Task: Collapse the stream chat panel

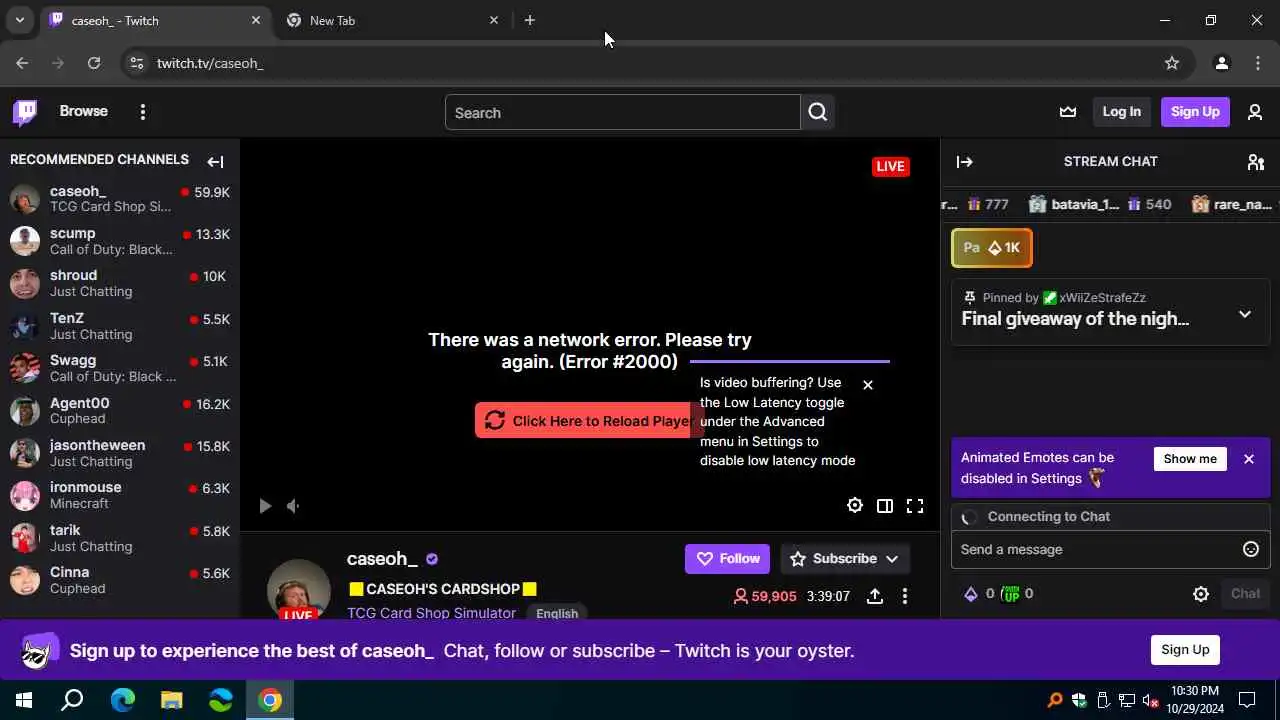Action: click(x=965, y=161)
